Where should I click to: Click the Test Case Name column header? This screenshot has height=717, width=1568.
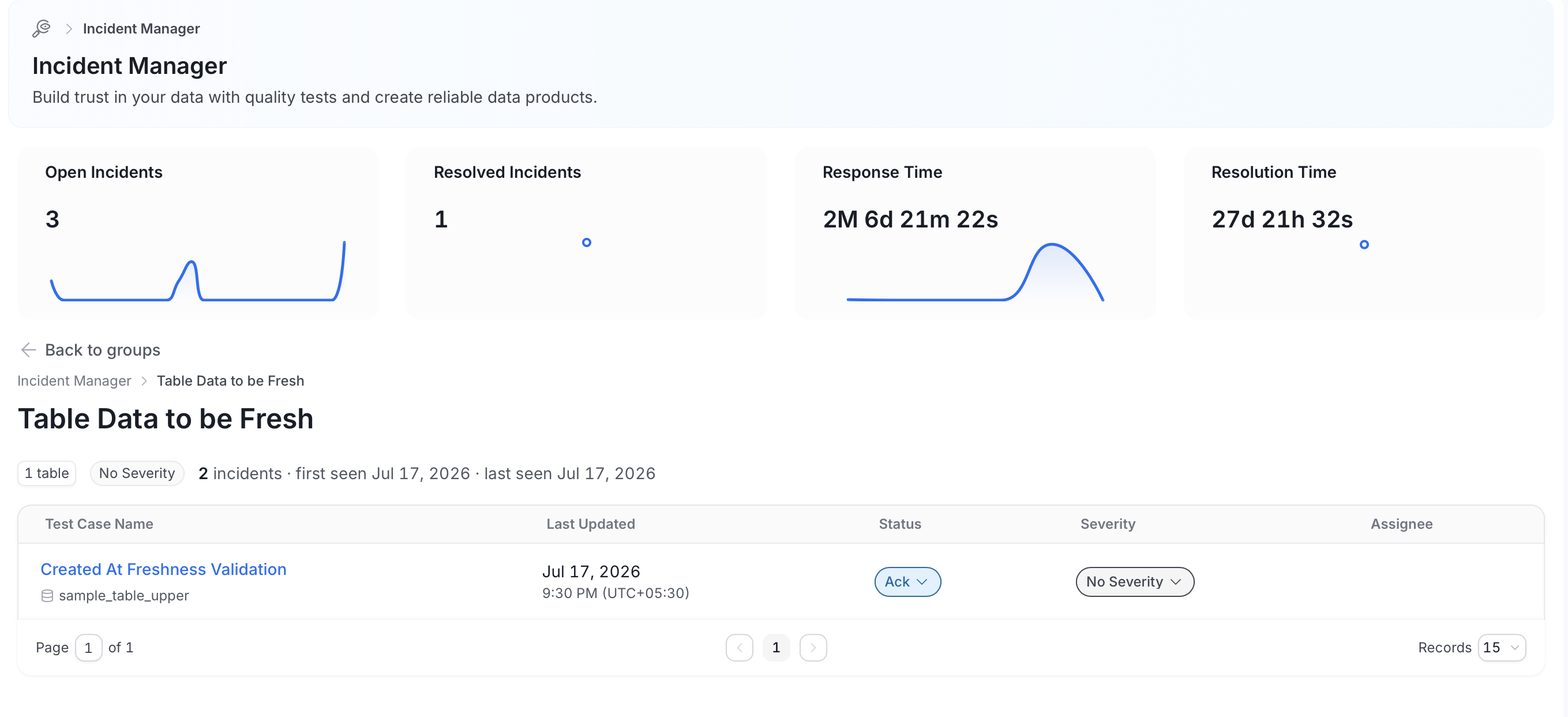(x=99, y=523)
